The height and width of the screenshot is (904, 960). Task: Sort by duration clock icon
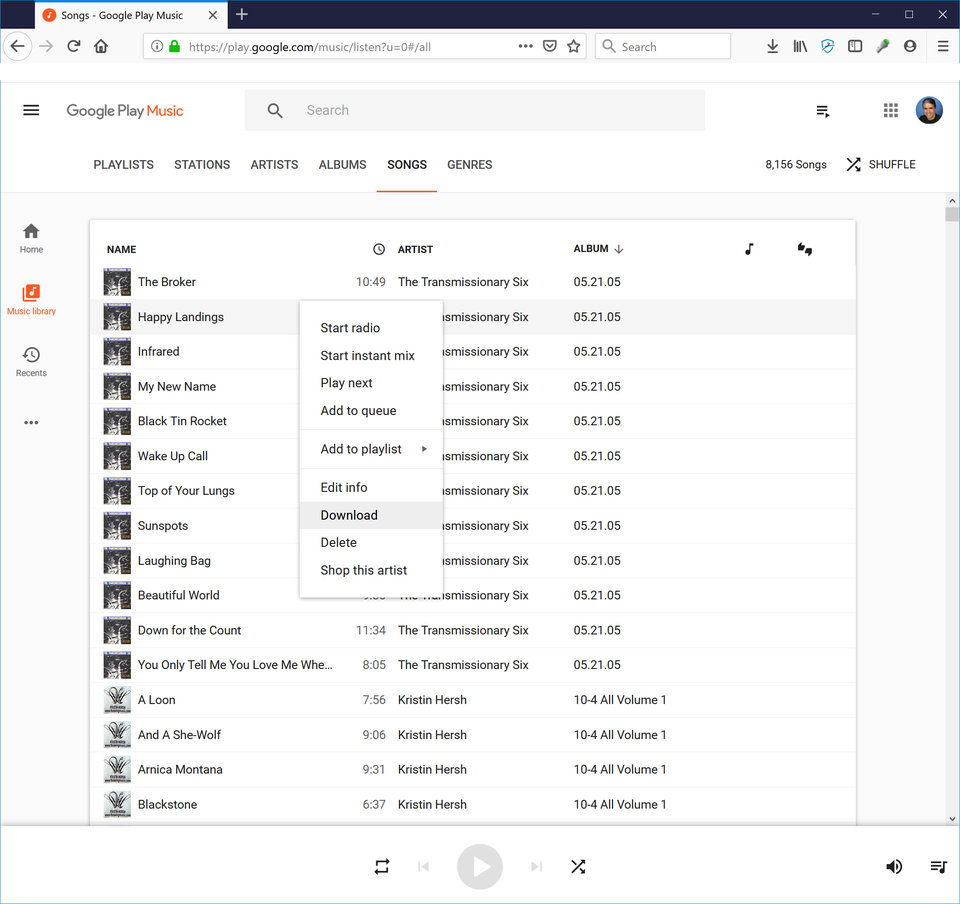(379, 249)
